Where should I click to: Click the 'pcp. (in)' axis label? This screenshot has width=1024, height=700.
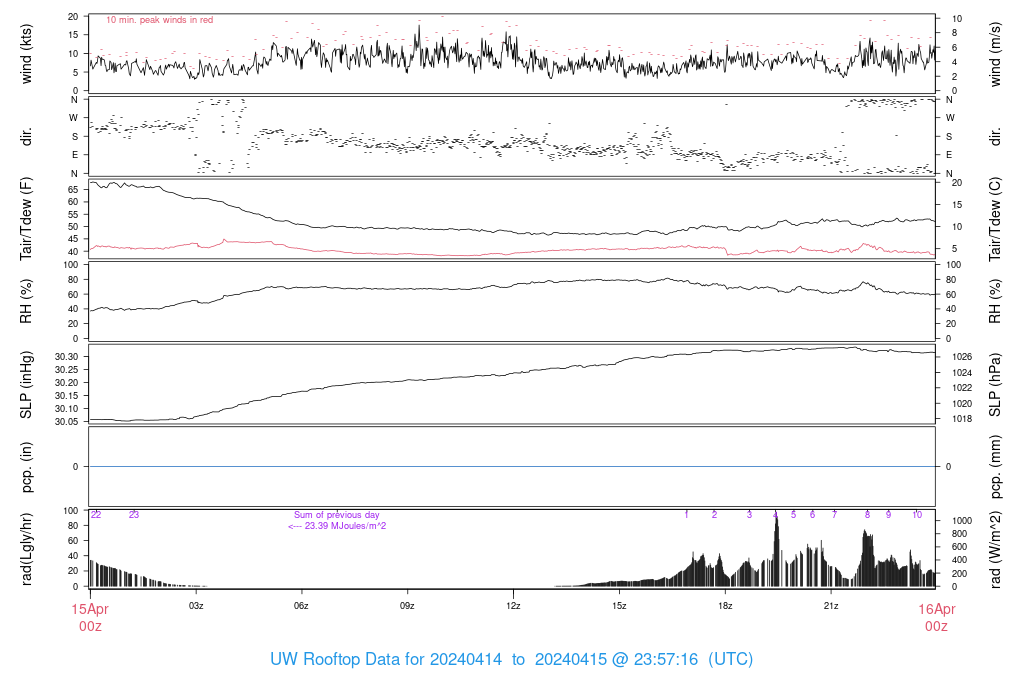pyautogui.click(x=26, y=467)
